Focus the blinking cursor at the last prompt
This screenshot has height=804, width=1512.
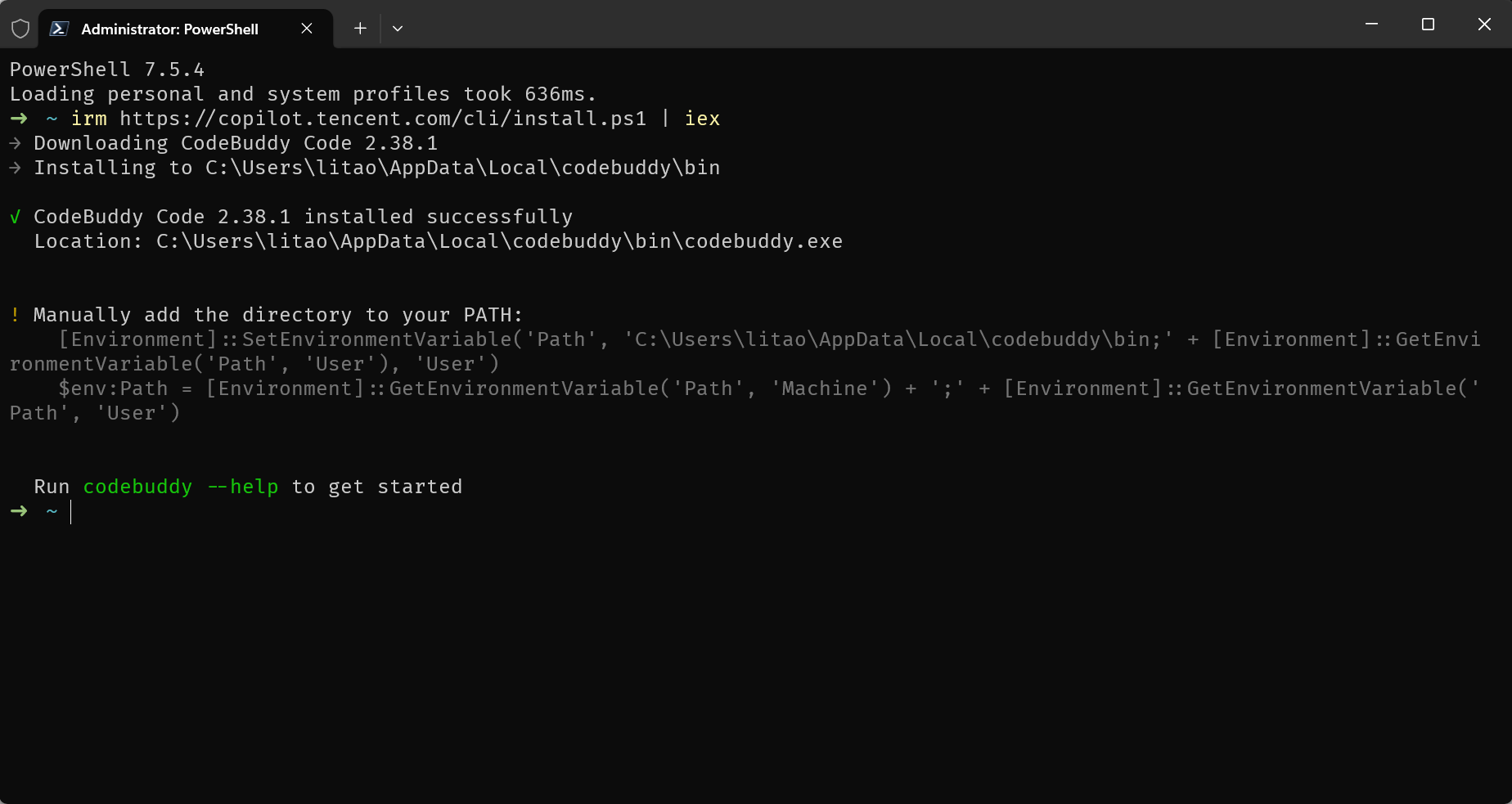pos(71,512)
